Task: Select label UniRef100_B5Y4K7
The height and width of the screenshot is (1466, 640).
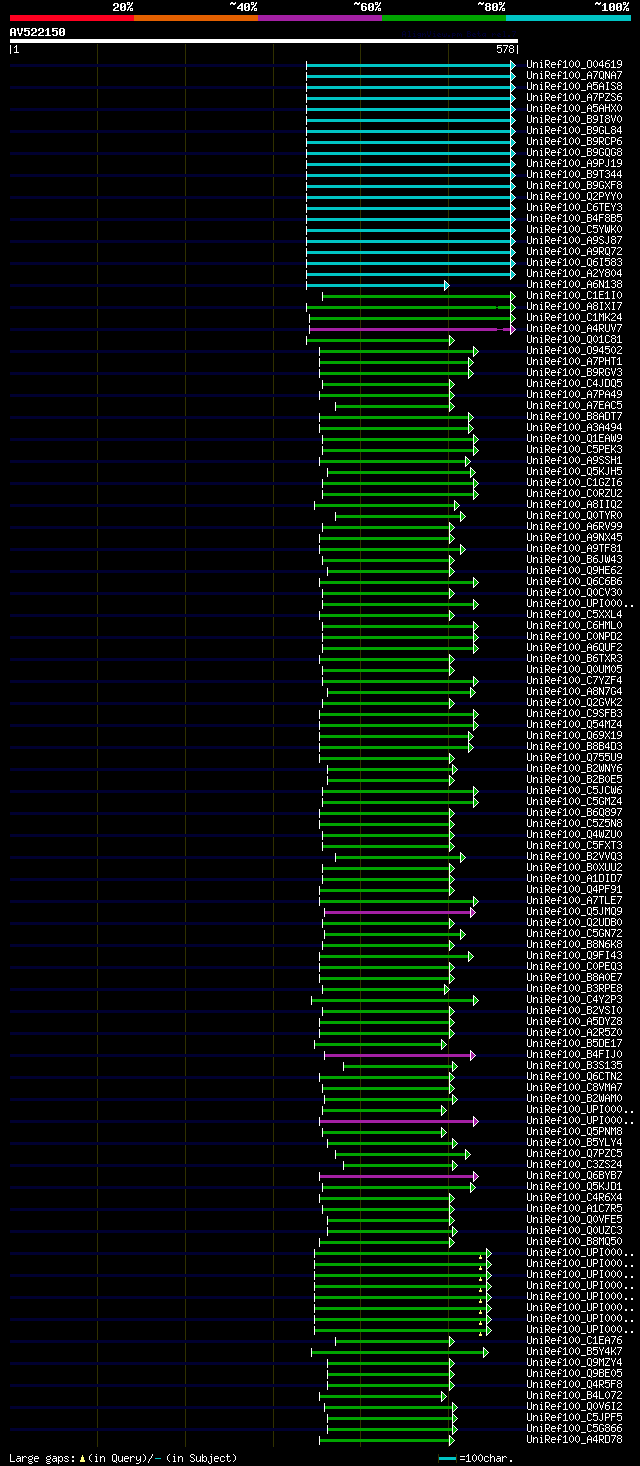Action: coord(574,1351)
